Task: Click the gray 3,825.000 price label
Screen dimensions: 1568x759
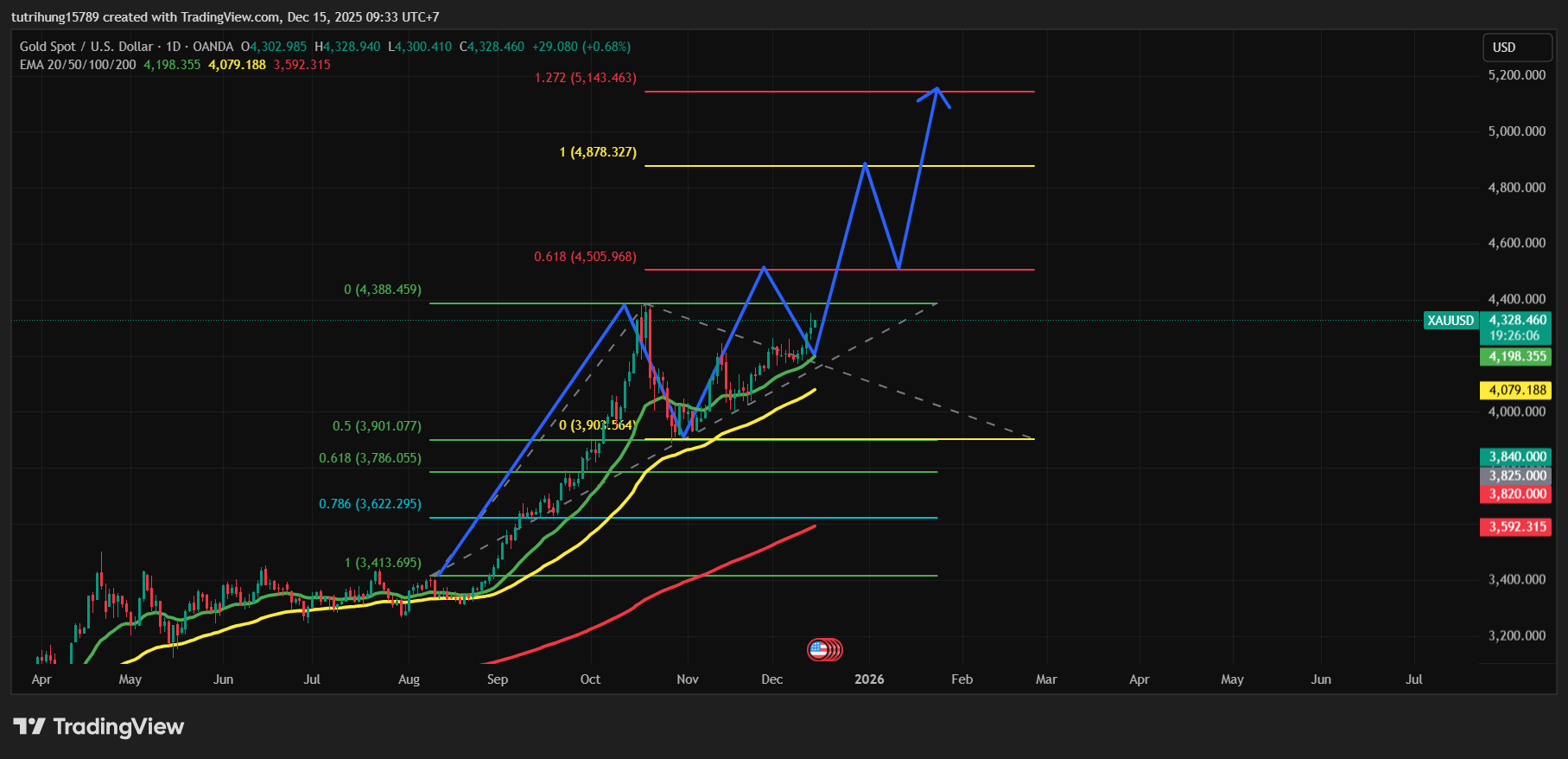Action: click(x=1516, y=475)
